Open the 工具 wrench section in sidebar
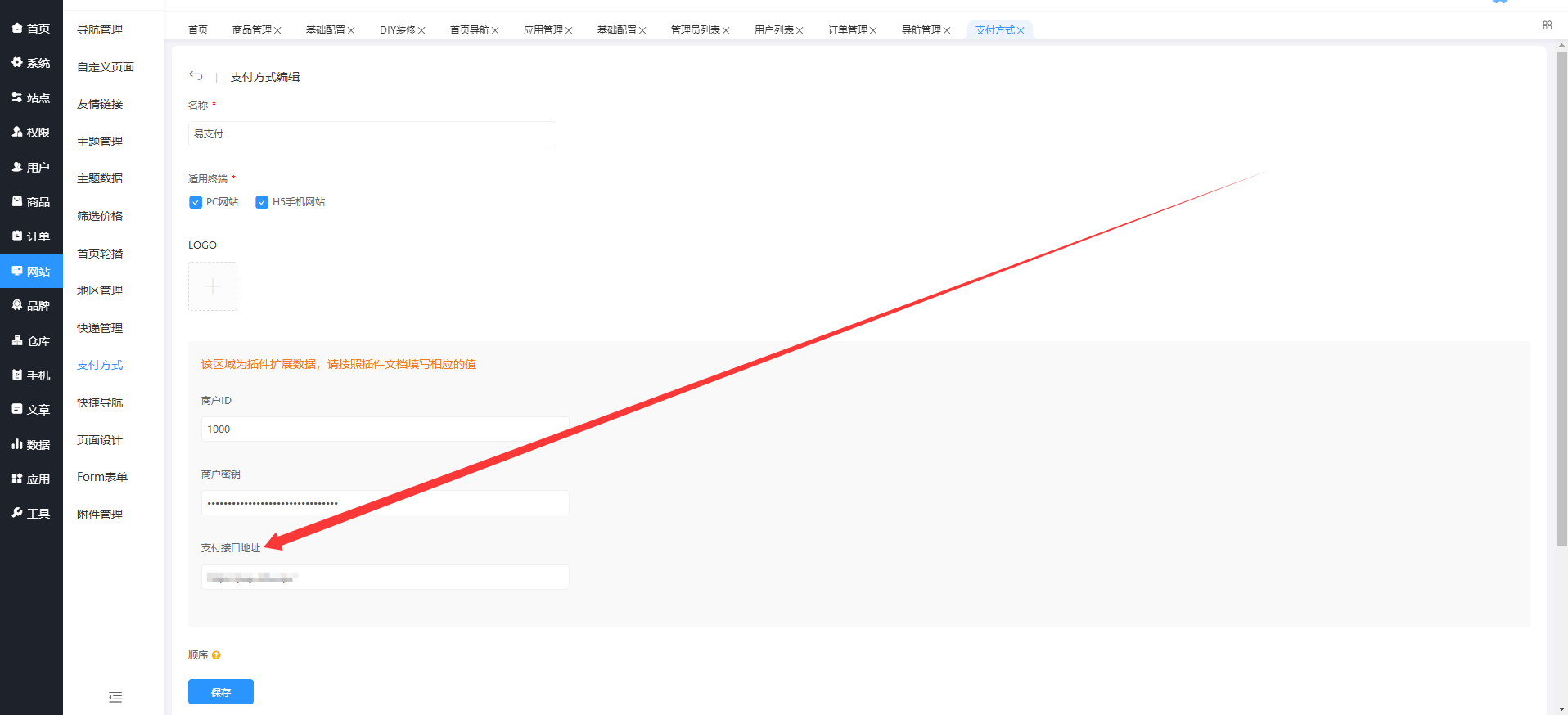 pyautogui.click(x=31, y=514)
